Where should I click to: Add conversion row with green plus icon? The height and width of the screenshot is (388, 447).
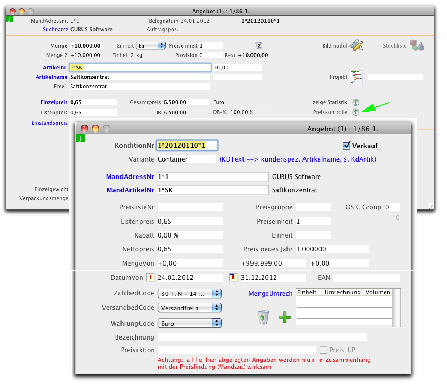(x=285, y=317)
